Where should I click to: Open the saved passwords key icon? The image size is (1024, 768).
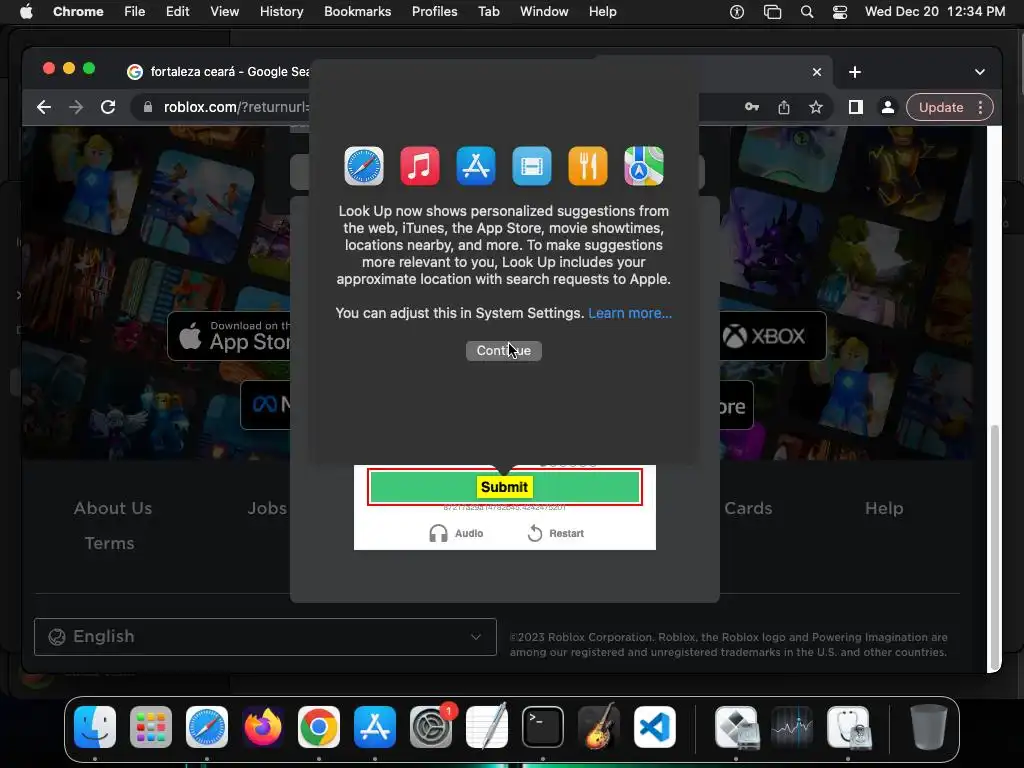tap(752, 107)
